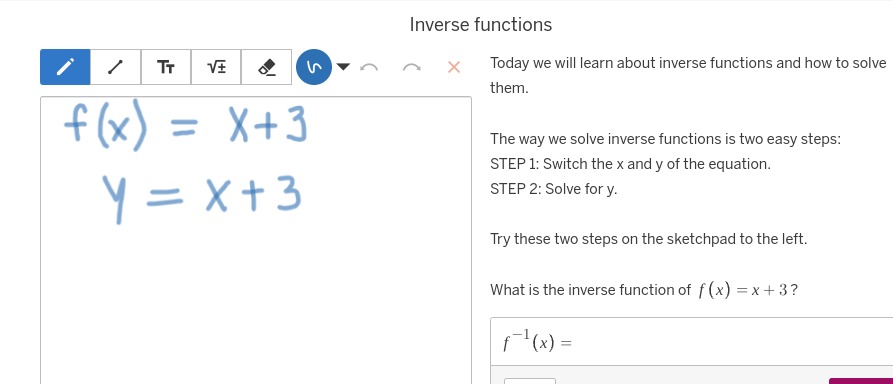Expand the stroke style dropdown arrow

tap(343, 67)
